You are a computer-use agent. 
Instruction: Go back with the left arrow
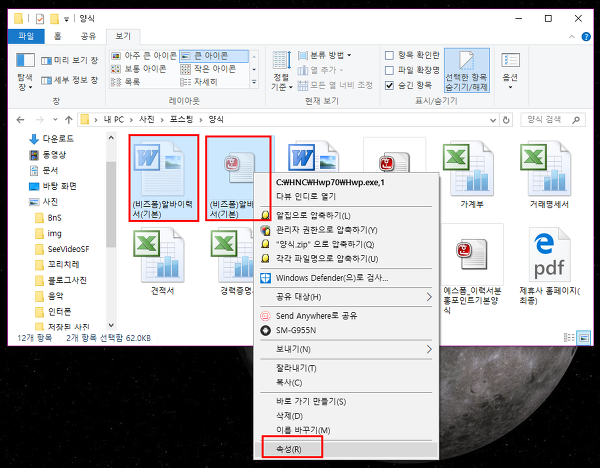pyautogui.click(x=21, y=120)
